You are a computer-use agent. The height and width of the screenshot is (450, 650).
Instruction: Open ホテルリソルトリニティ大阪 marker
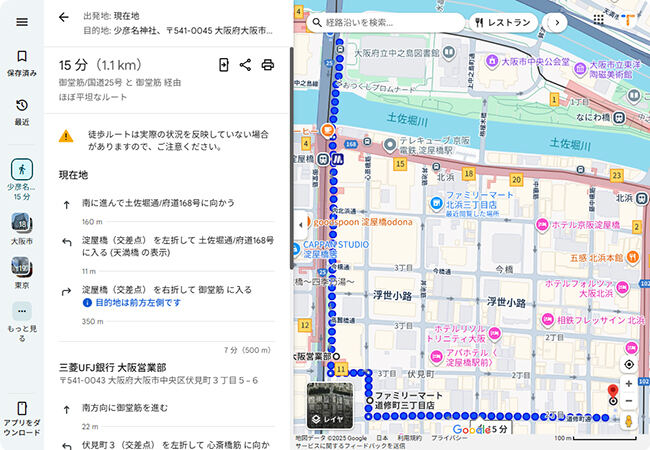(x=494, y=333)
